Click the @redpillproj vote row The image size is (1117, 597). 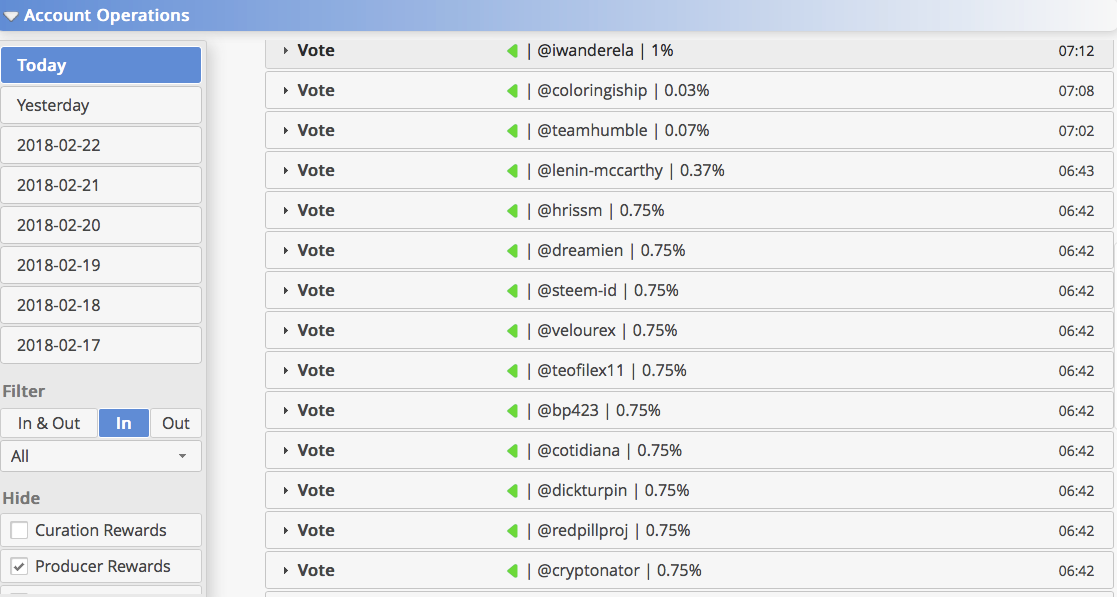click(689, 530)
